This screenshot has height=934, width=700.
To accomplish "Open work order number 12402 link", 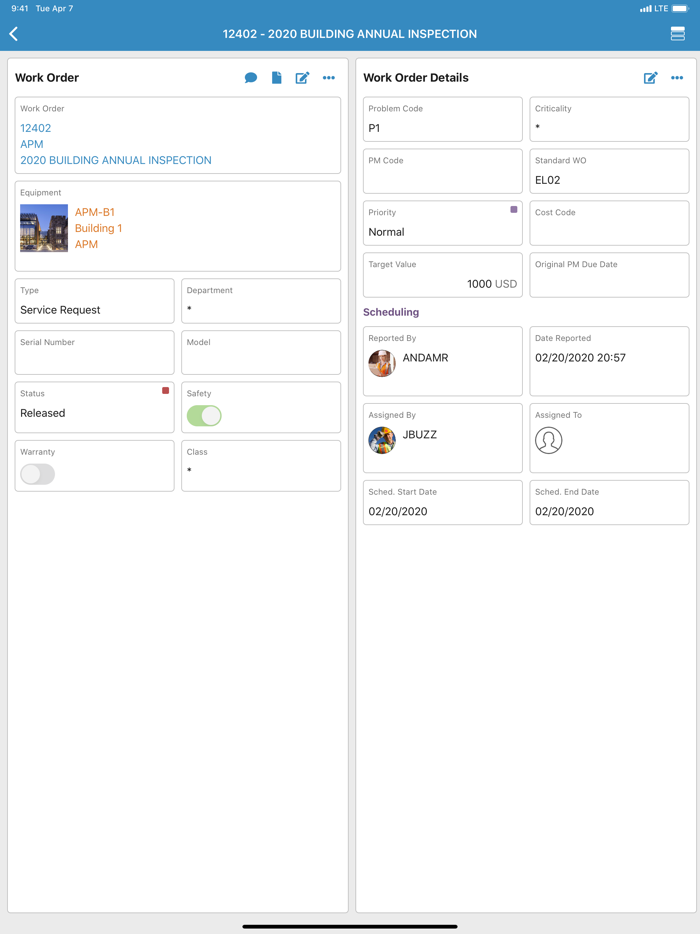I will pos(36,128).
